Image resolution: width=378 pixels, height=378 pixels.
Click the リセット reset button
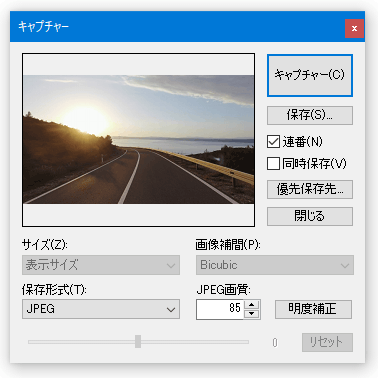click(327, 342)
